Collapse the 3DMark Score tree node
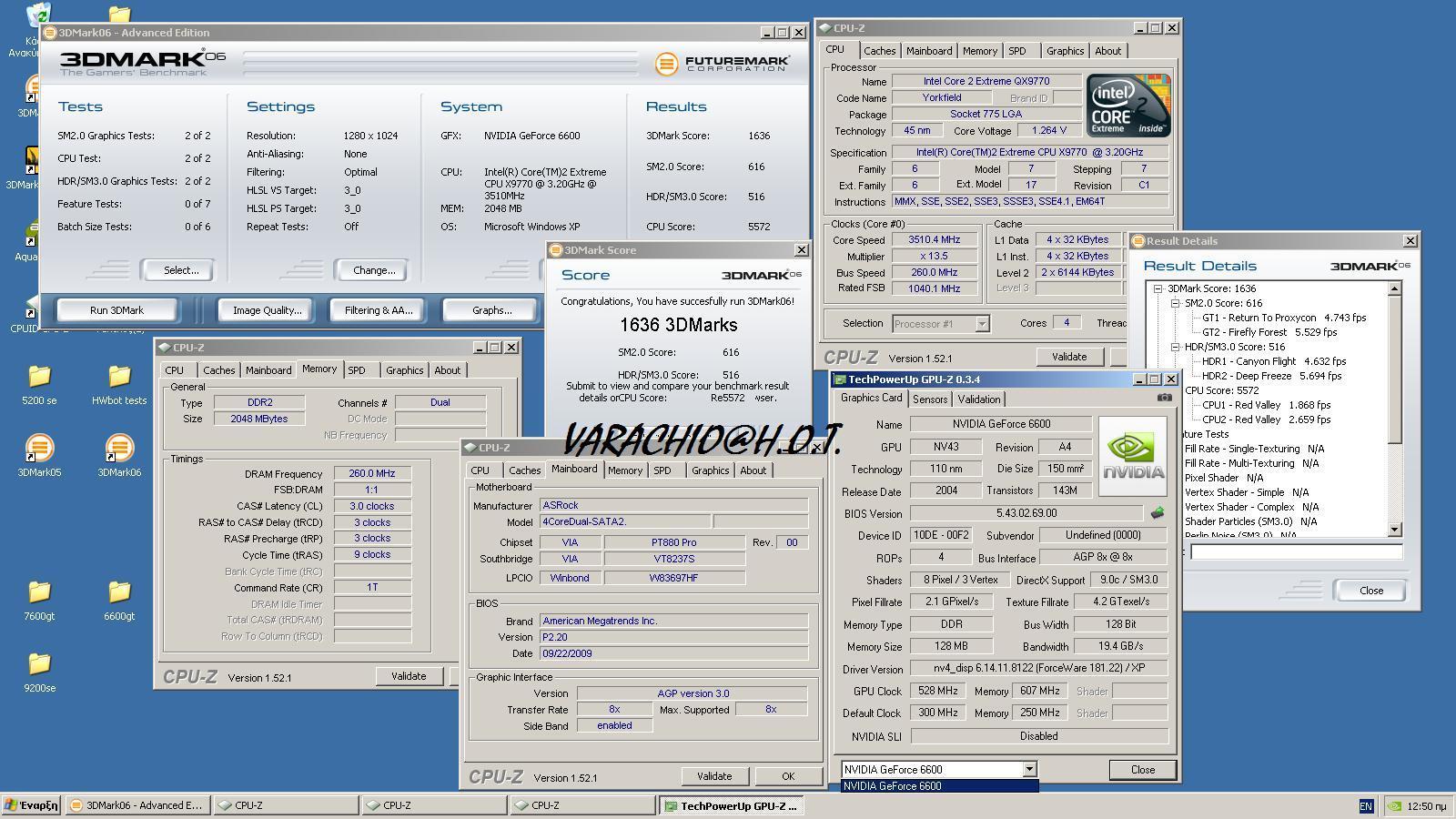1456x819 pixels. point(1158,288)
